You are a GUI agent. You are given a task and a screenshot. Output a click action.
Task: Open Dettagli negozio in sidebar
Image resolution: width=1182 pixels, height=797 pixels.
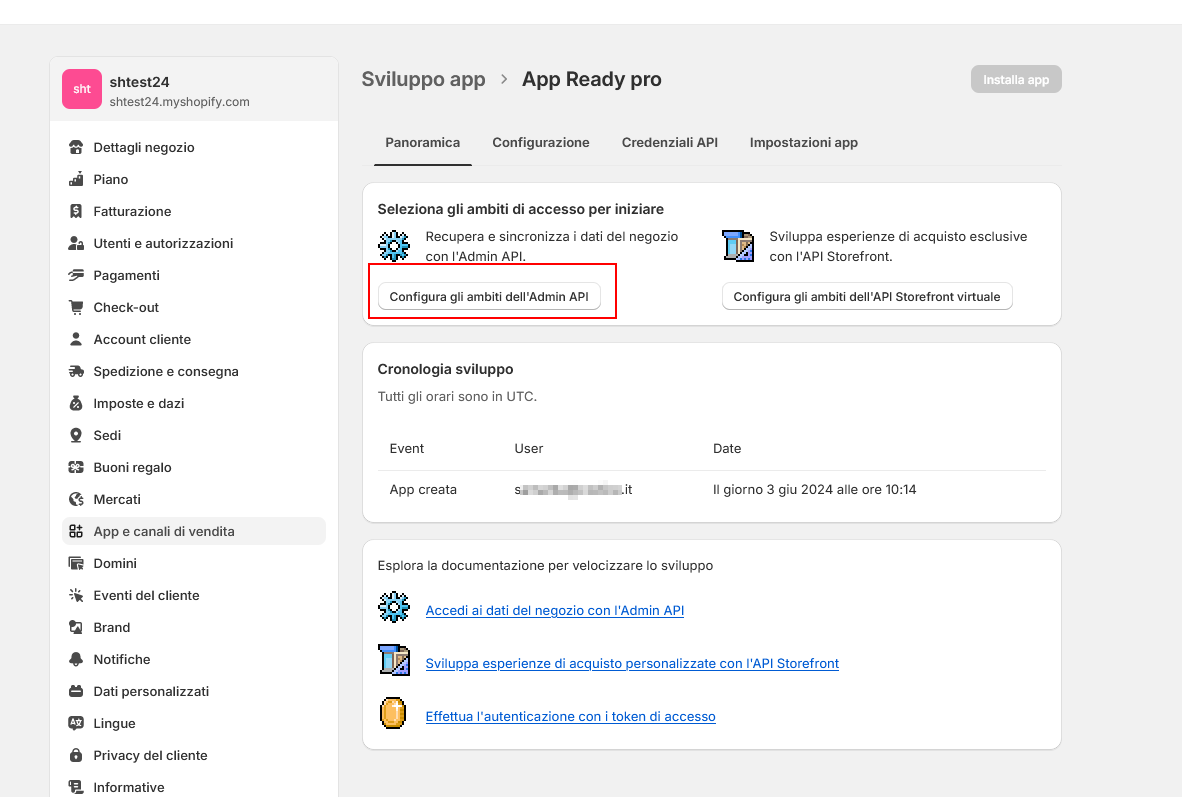[x=194, y=147]
